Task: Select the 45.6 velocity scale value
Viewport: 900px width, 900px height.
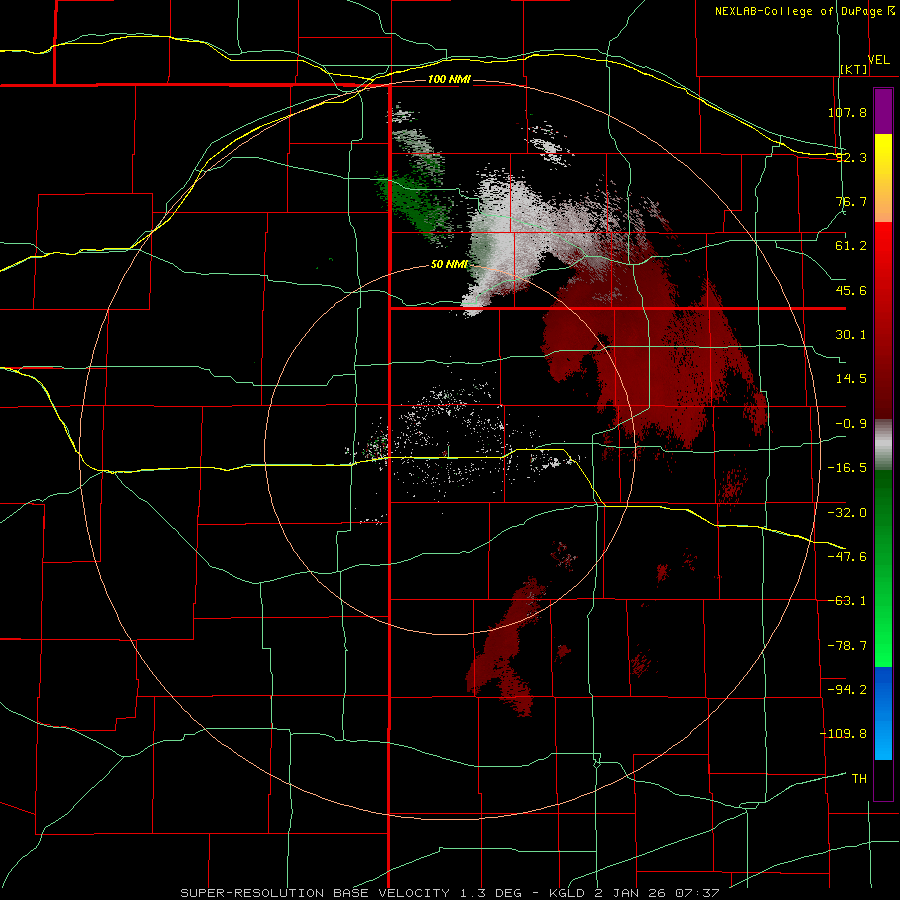Action: point(851,290)
